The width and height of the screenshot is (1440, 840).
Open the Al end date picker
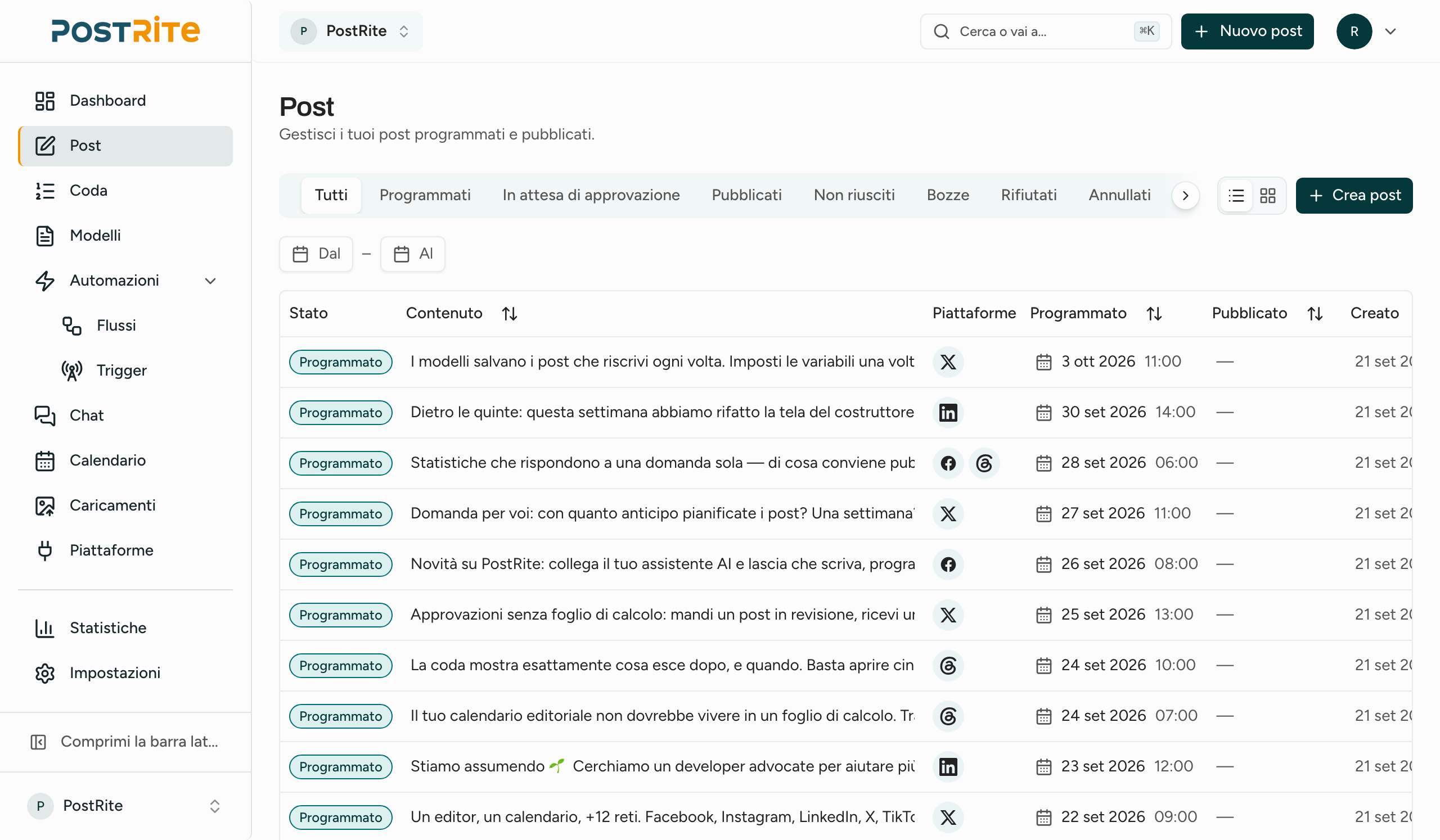pyautogui.click(x=412, y=254)
